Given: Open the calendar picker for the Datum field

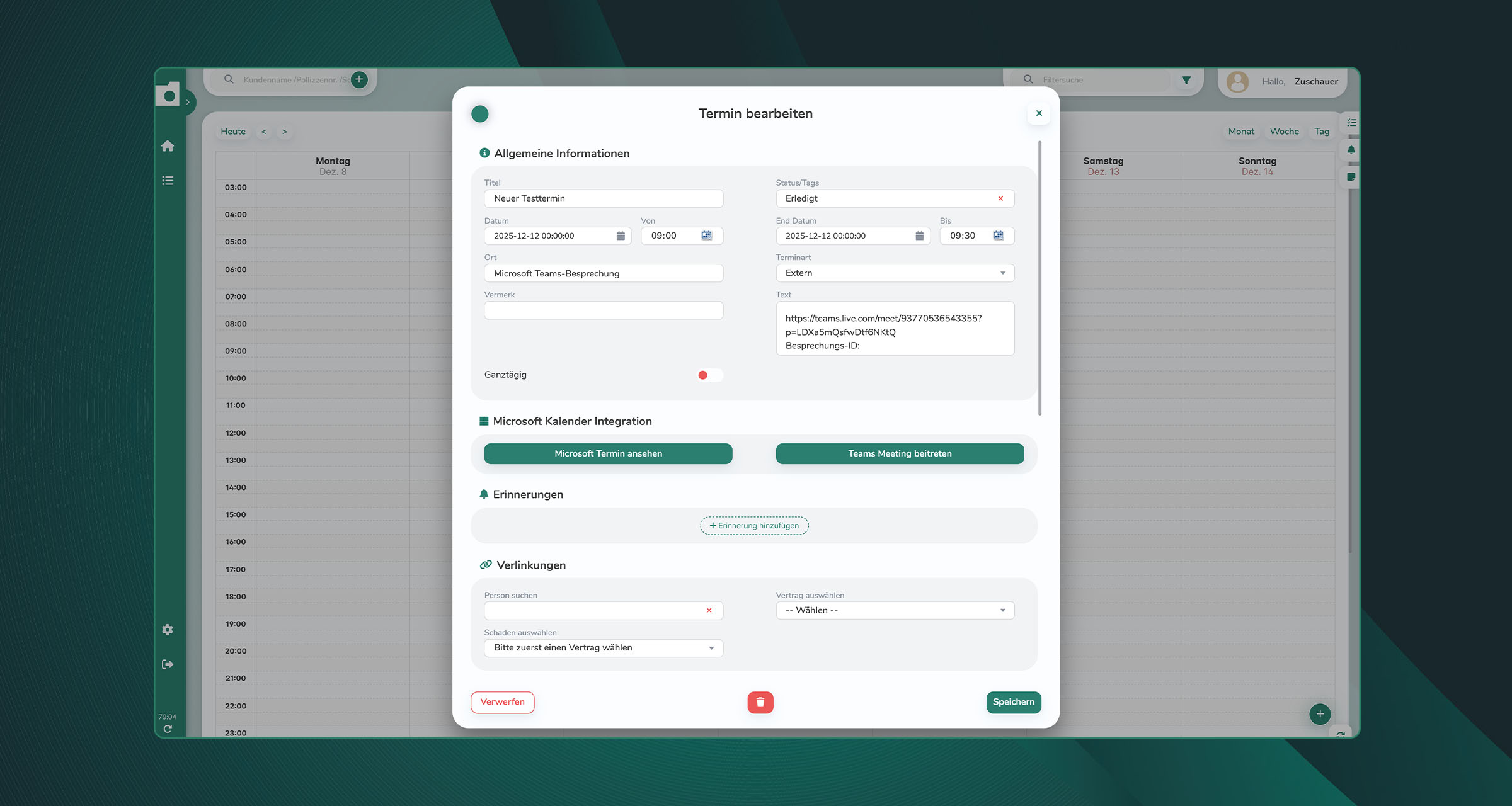Looking at the screenshot, I should (x=621, y=236).
